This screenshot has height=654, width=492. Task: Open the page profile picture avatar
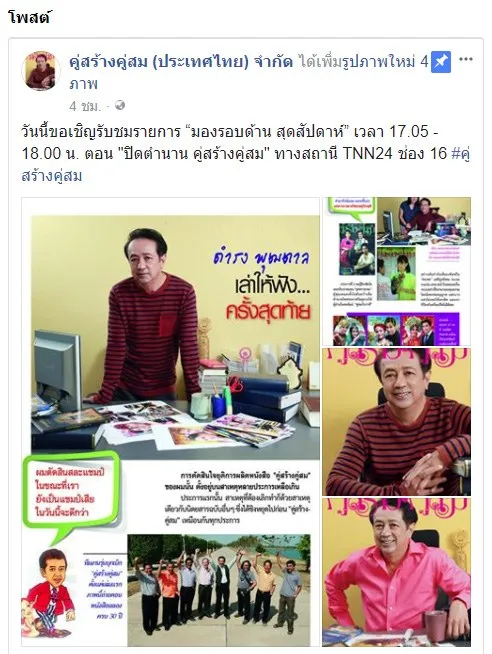point(40,70)
